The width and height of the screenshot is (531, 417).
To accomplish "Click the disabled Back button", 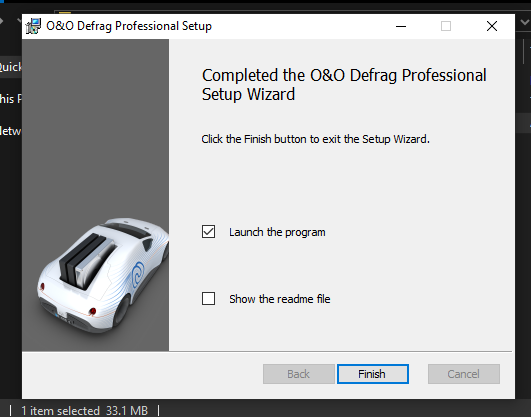I will (299, 374).
